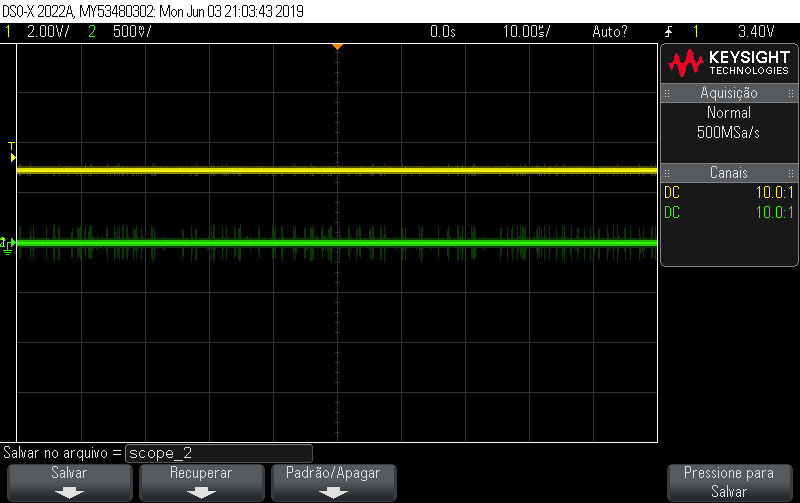Select the orange trigger time reference marker
Viewport: 800px width, 503px height.
(337, 47)
